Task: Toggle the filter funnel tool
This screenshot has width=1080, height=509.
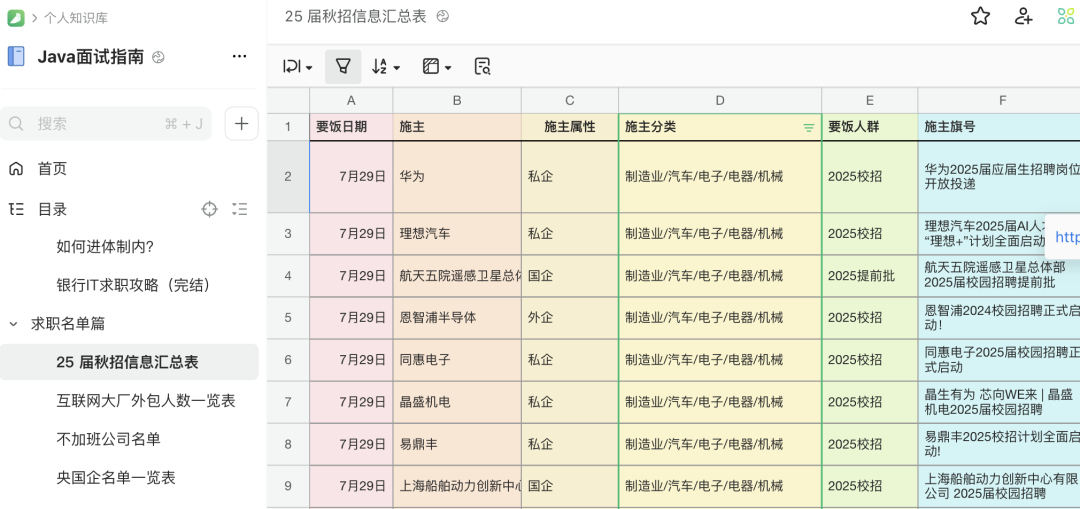Action: coord(343,67)
